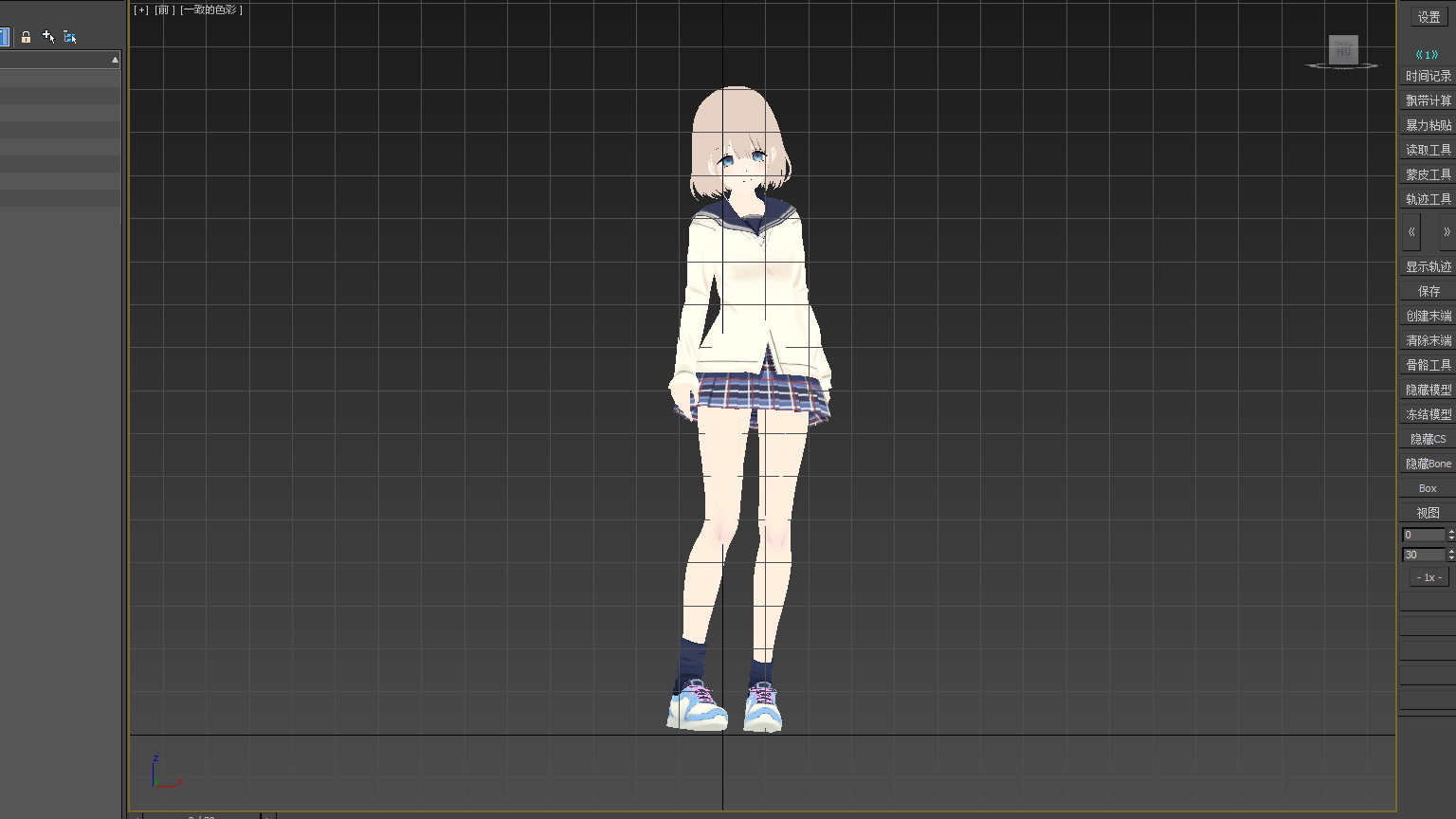The width and height of the screenshot is (1456, 819).
Task: Open 蒙皮工具 skin tools
Action: (1428, 174)
